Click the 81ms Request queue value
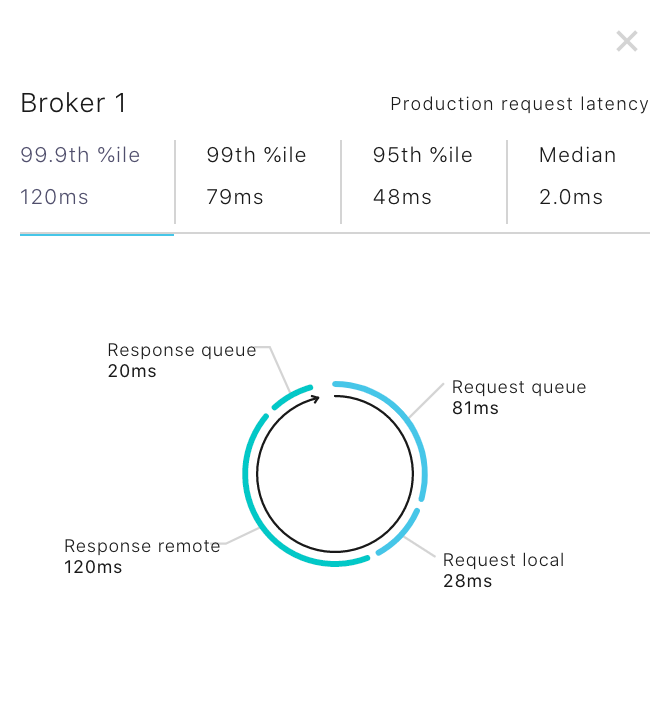The image size is (668, 728). coord(475,408)
